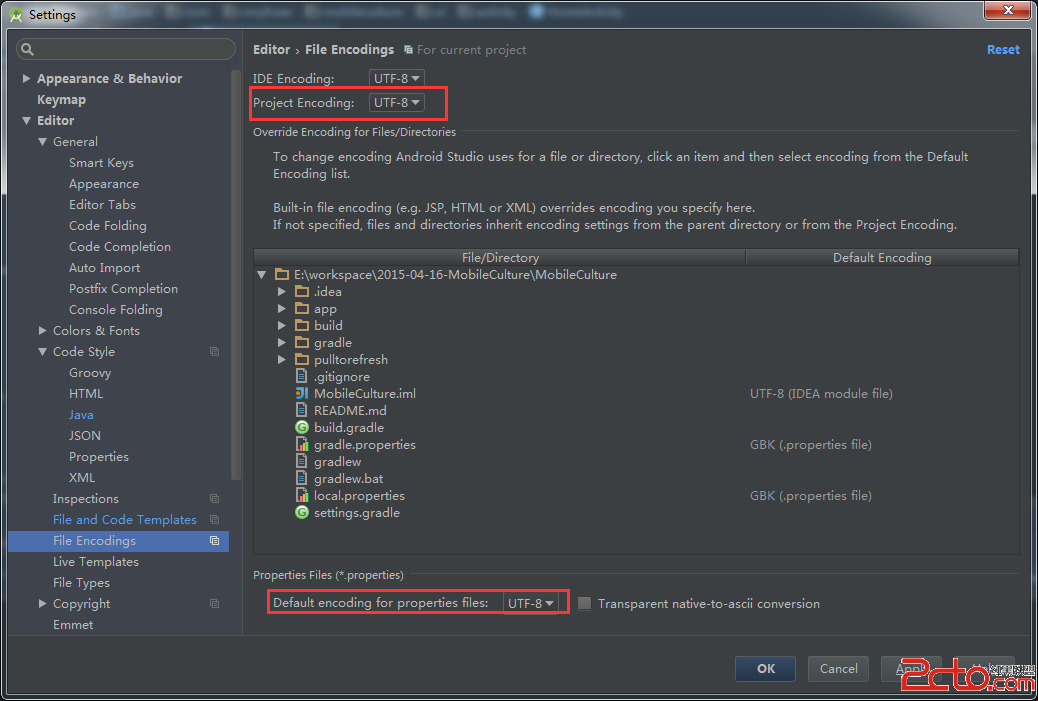Open Keymap settings page
The image size is (1038, 701).
pyautogui.click(x=62, y=99)
